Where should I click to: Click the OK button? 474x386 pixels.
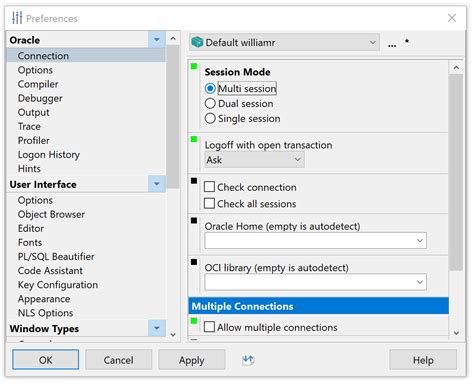[46, 360]
